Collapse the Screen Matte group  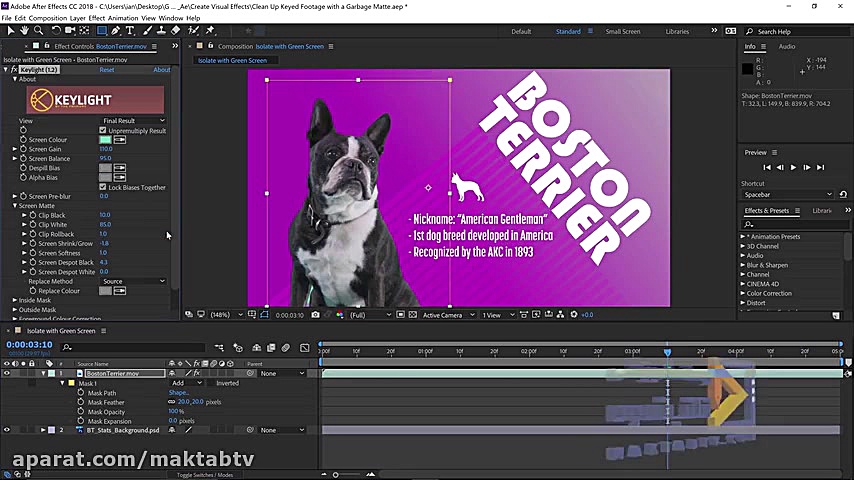pyautogui.click(x=15, y=206)
